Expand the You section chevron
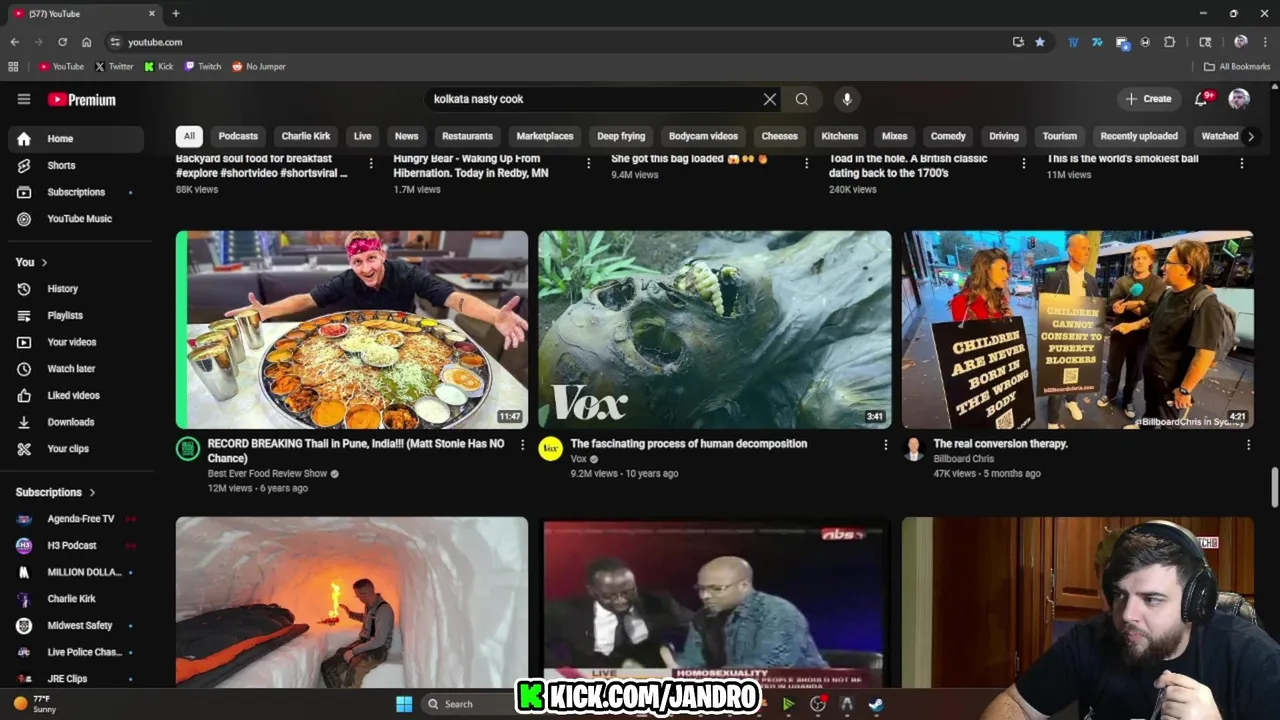 point(44,262)
